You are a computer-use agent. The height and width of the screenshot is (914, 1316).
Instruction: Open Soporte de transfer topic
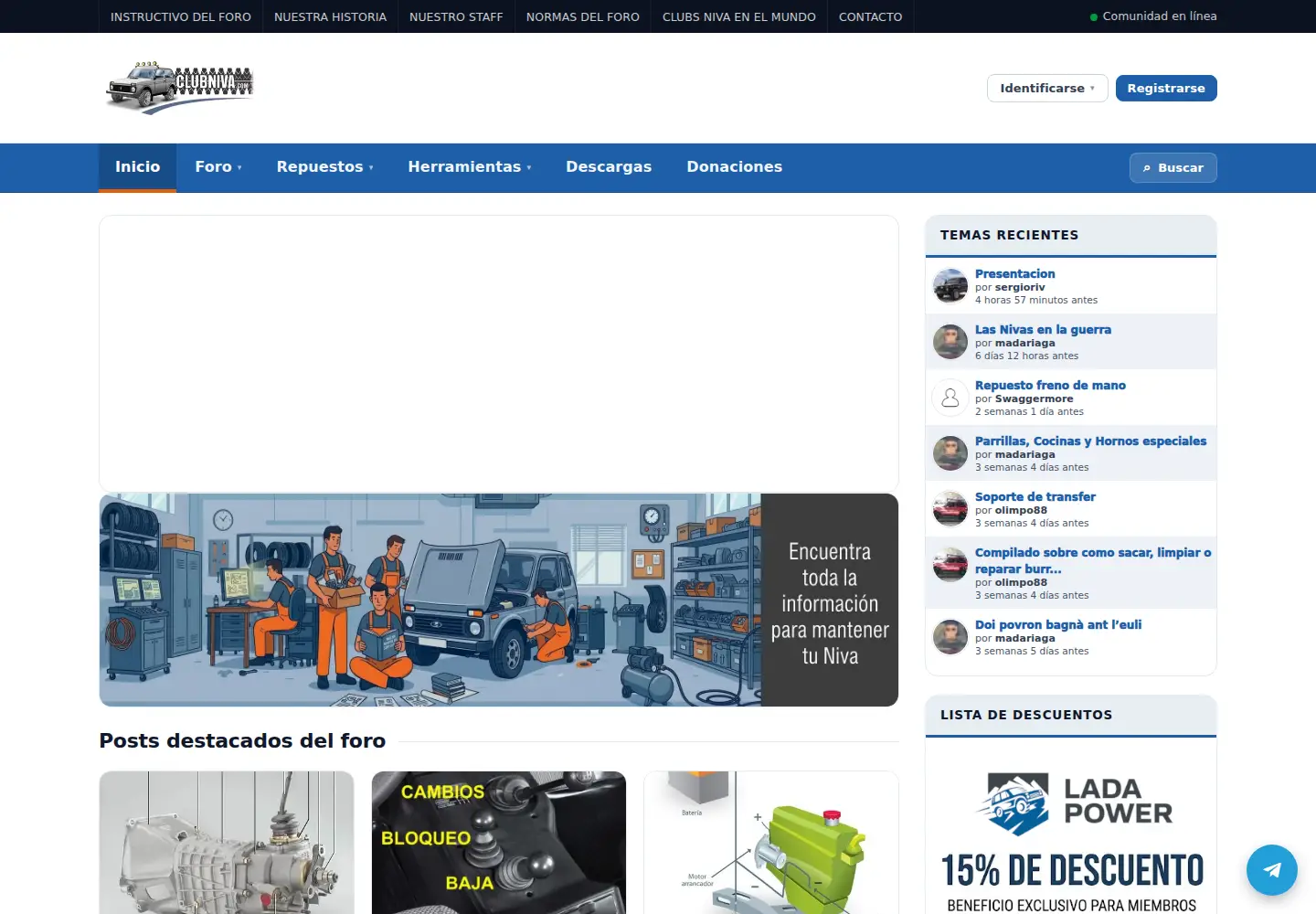pyautogui.click(x=1035, y=496)
